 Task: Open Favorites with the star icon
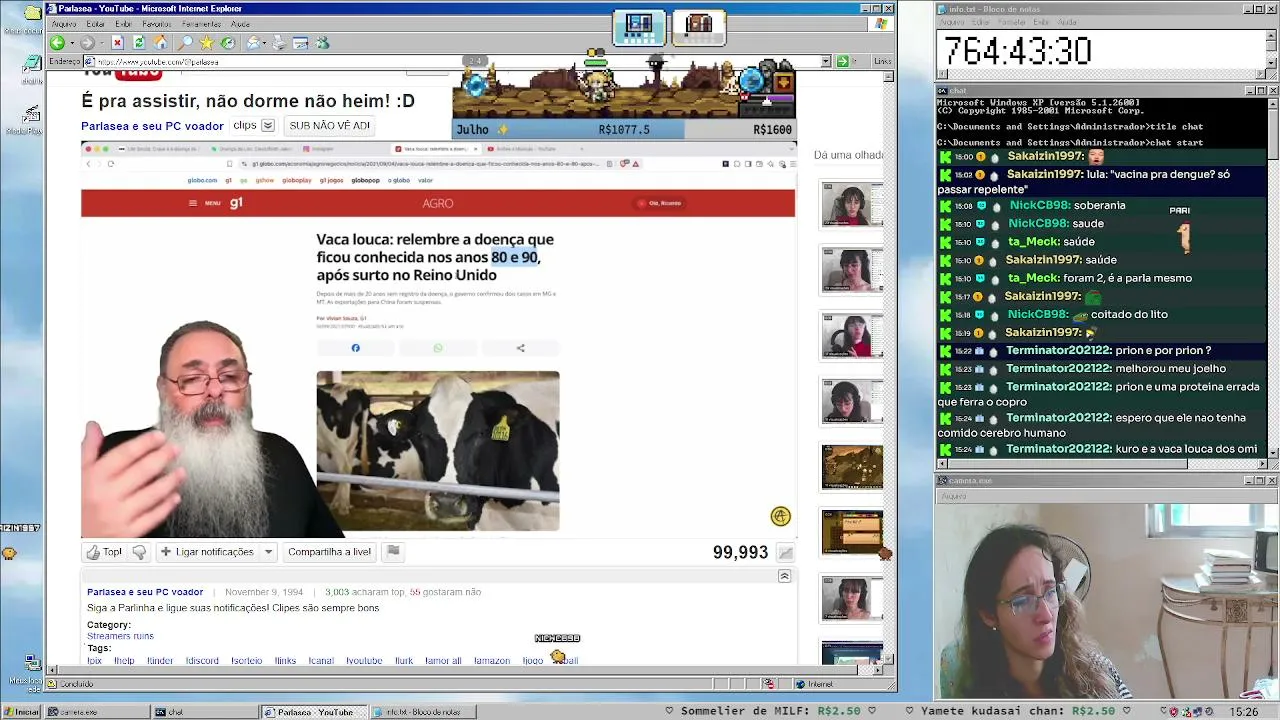click(206, 43)
